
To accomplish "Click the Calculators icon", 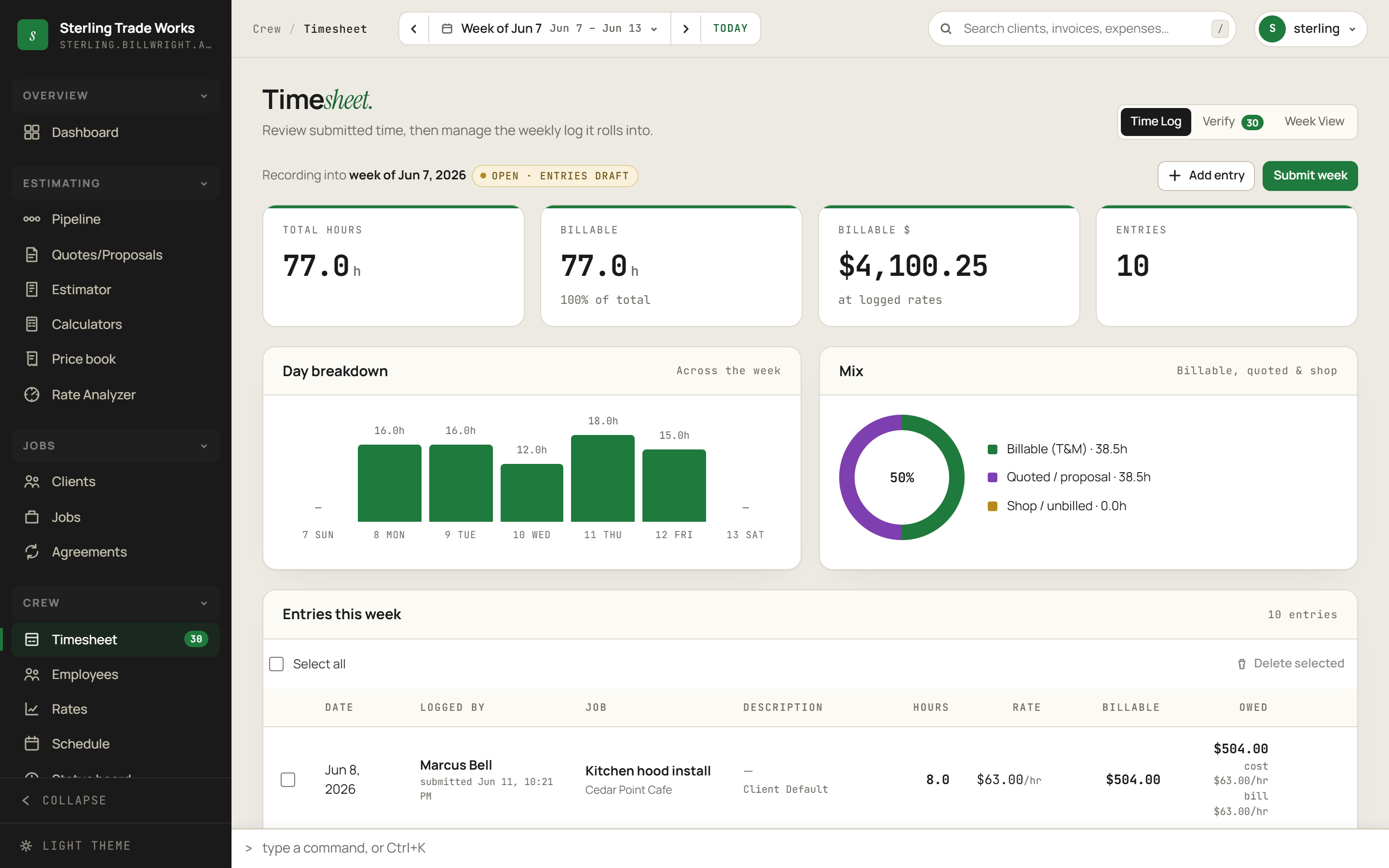I will point(31,325).
